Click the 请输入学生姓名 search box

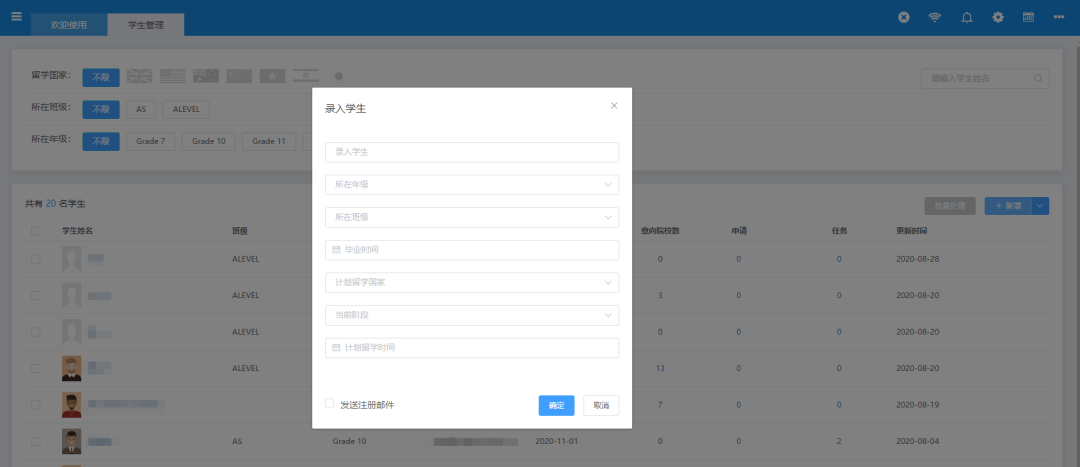pyautogui.click(x=985, y=79)
